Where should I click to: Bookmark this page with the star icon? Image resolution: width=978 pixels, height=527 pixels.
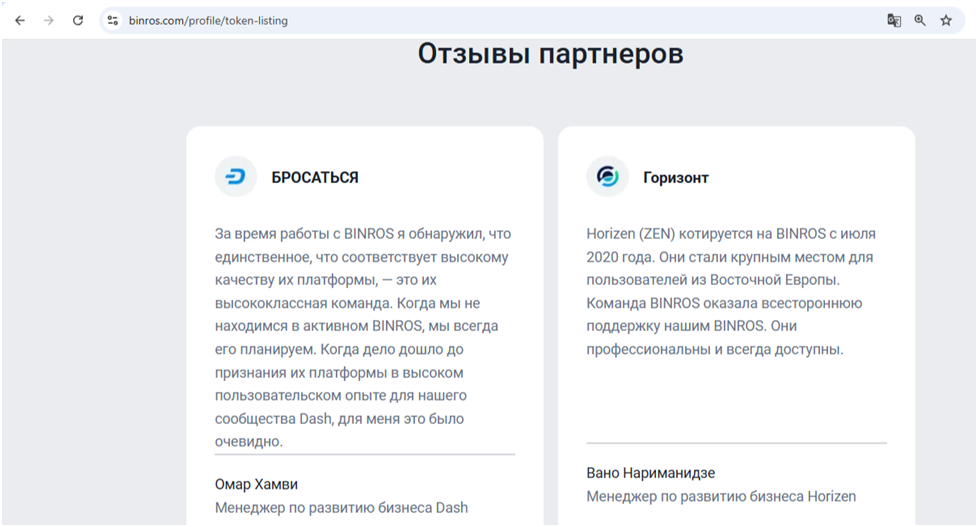click(x=946, y=20)
